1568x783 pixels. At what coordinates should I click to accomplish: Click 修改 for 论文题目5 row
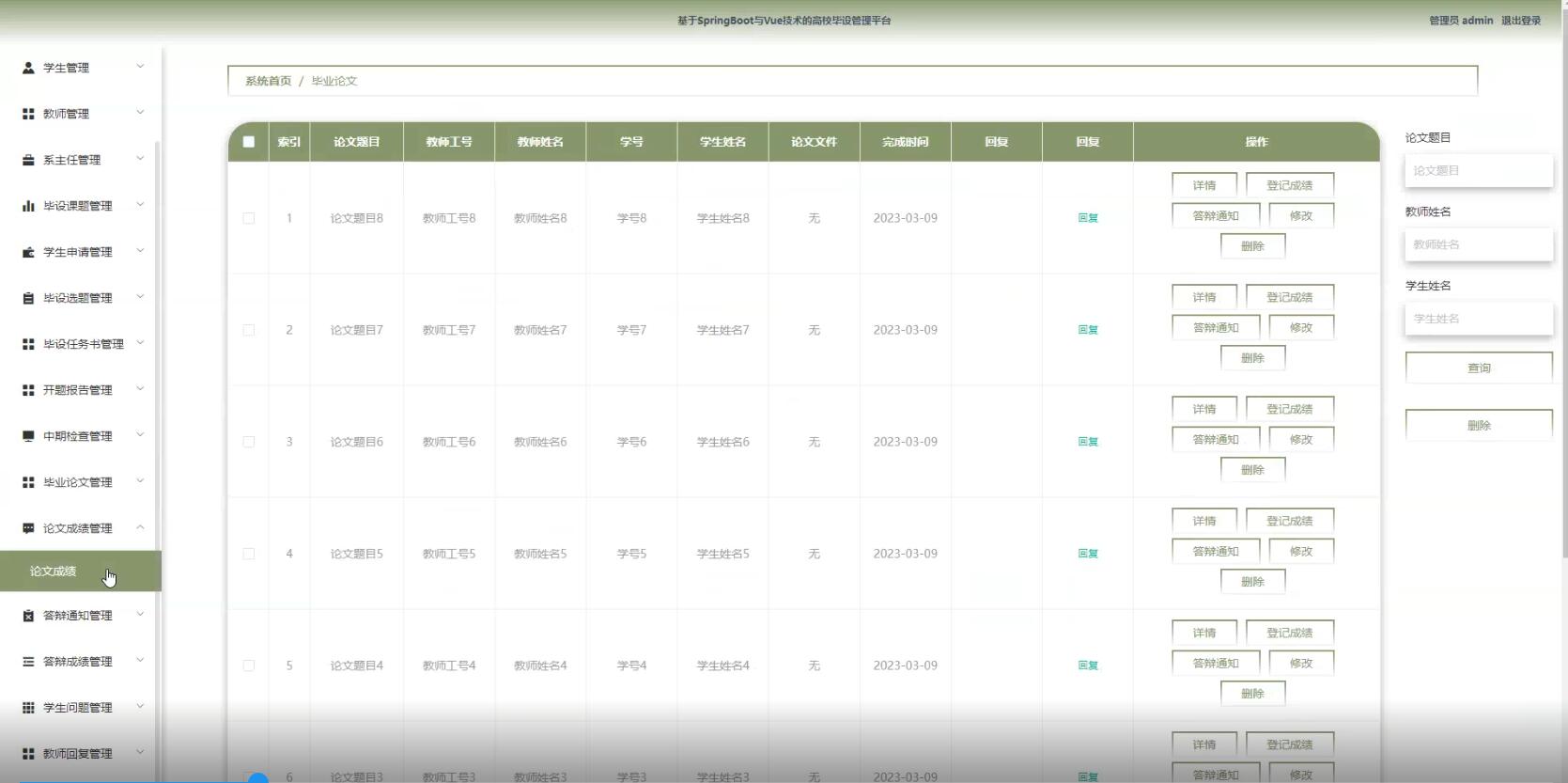1301,551
